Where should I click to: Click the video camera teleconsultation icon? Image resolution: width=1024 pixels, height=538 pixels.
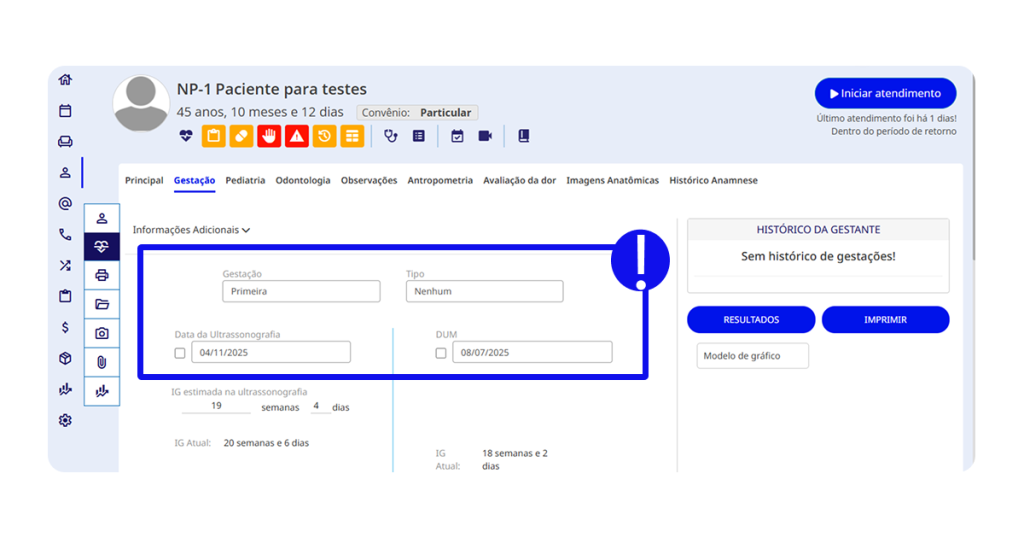[x=485, y=136]
